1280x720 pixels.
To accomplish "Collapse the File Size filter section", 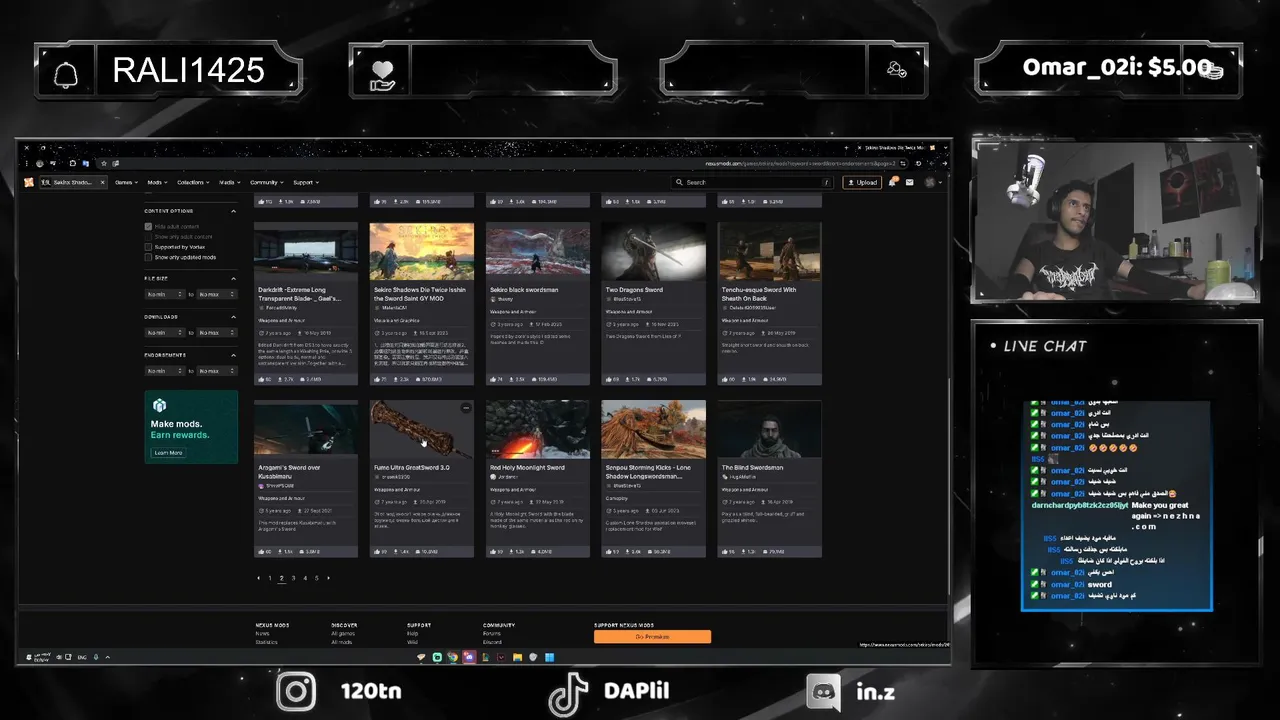I will tap(234, 278).
